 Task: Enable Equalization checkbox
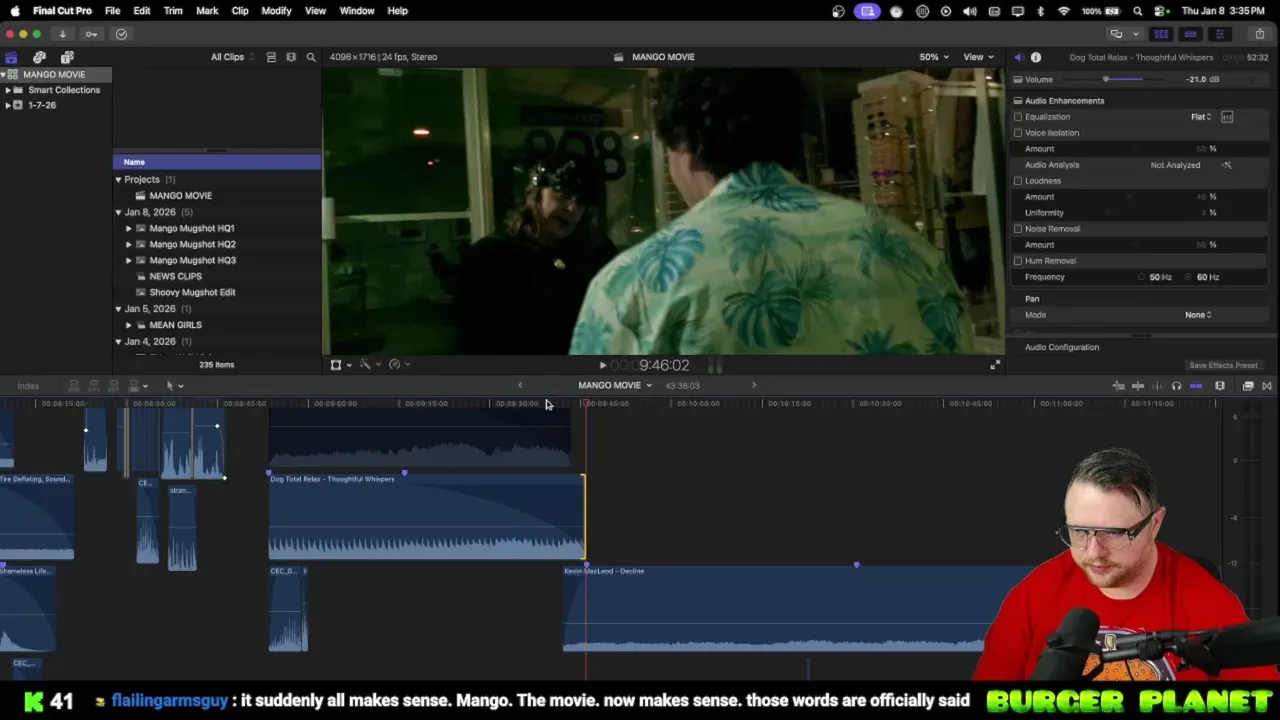(1018, 117)
